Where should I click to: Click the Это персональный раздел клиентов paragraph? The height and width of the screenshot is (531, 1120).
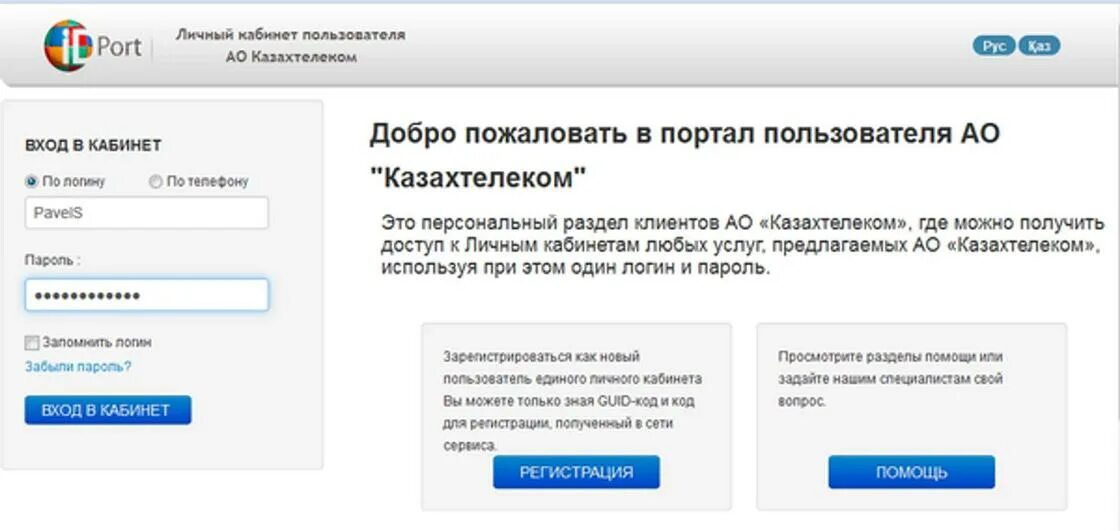tap(741, 245)
